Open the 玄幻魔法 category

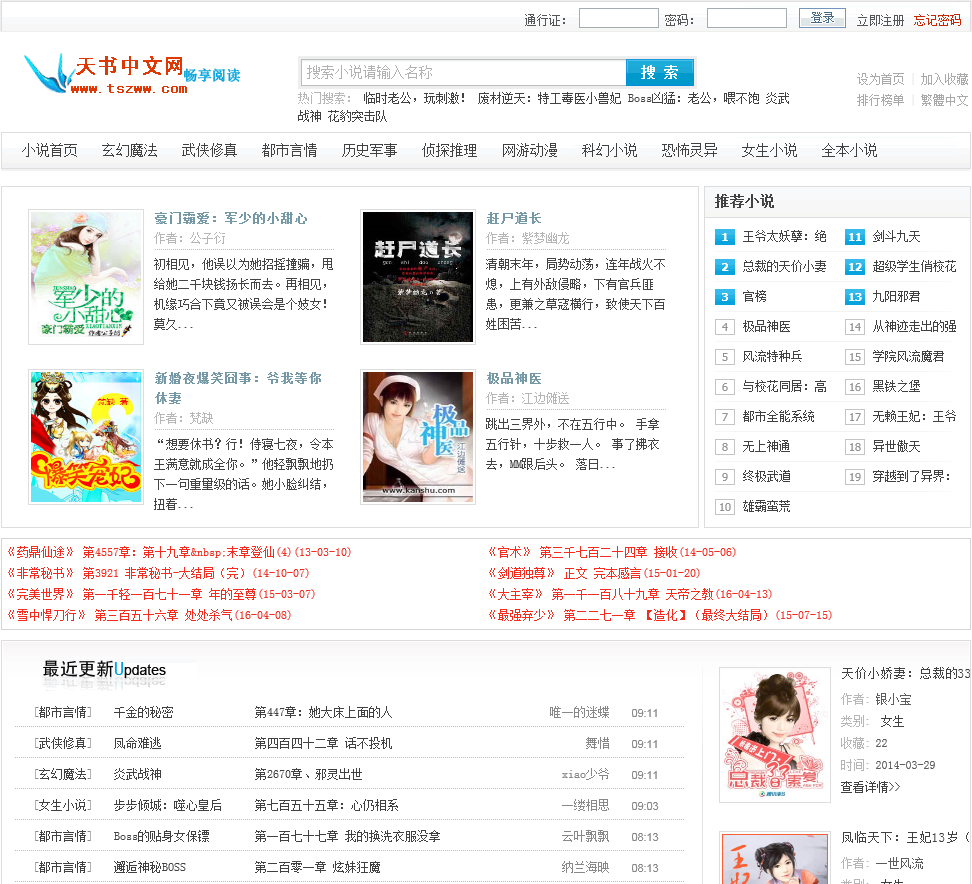[130, 151]
